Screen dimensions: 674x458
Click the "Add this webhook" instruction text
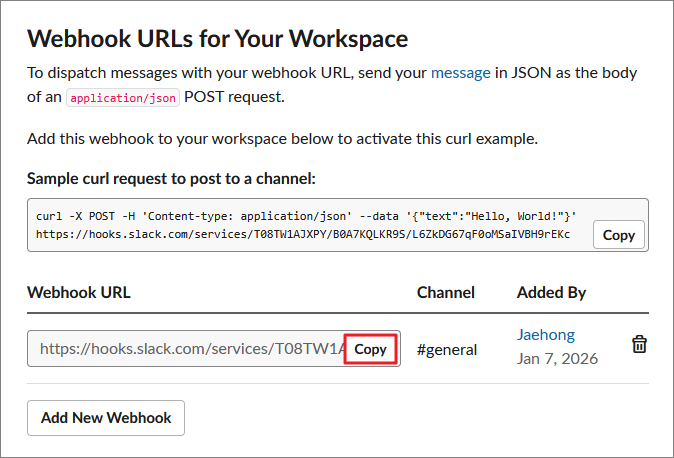(282, 139)
